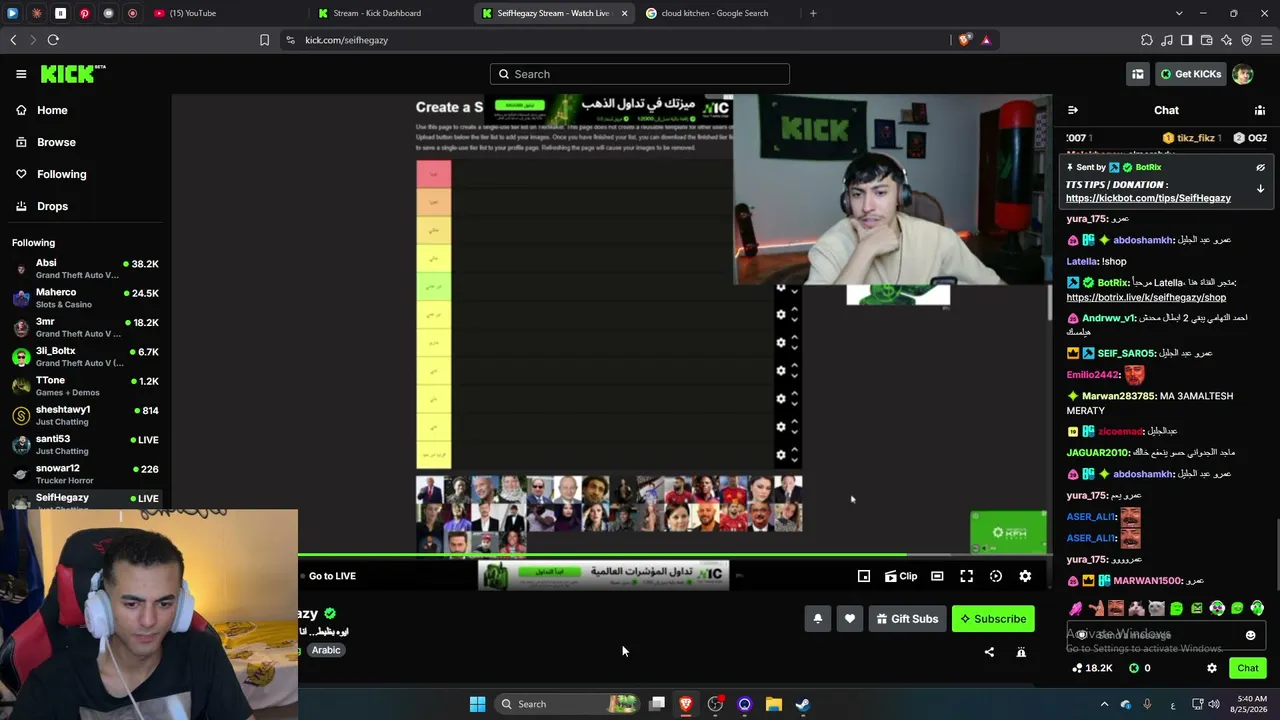This screenshot has height=720, width=1280.
Task: Open chat settings gear
Action: click(x=1212, y=668)
